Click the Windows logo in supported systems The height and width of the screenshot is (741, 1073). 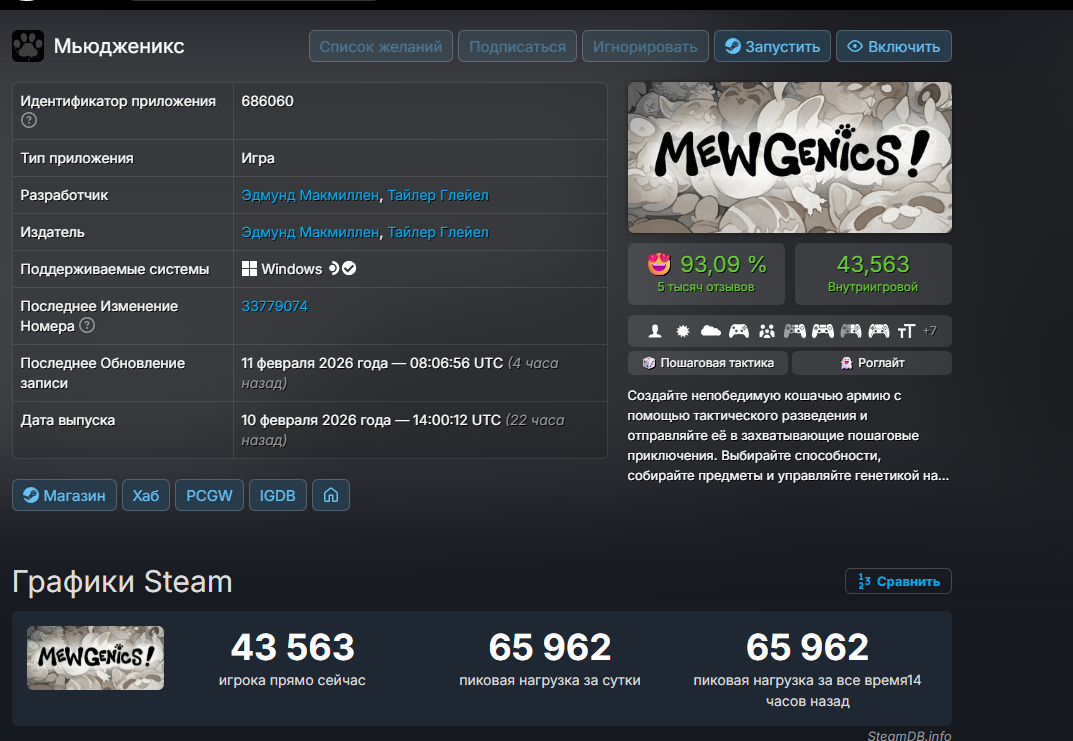tap(249, 269)
